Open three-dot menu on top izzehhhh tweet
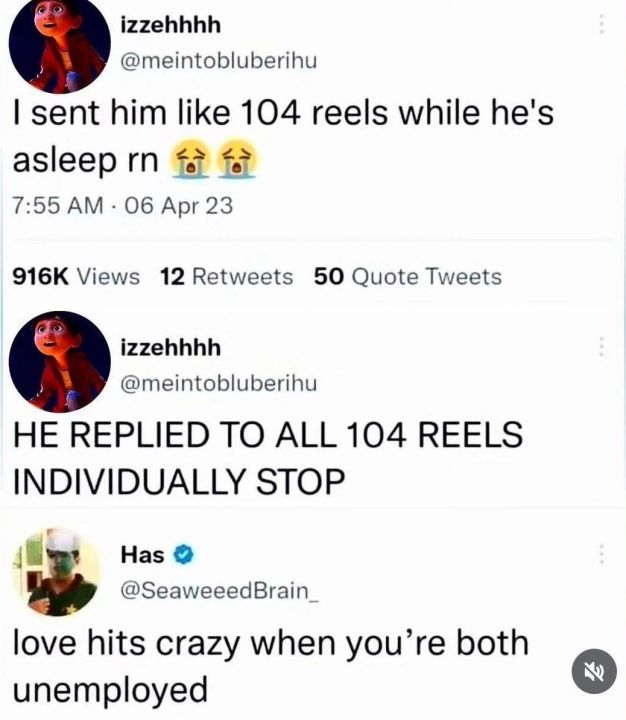 click(x=601, y=24)
